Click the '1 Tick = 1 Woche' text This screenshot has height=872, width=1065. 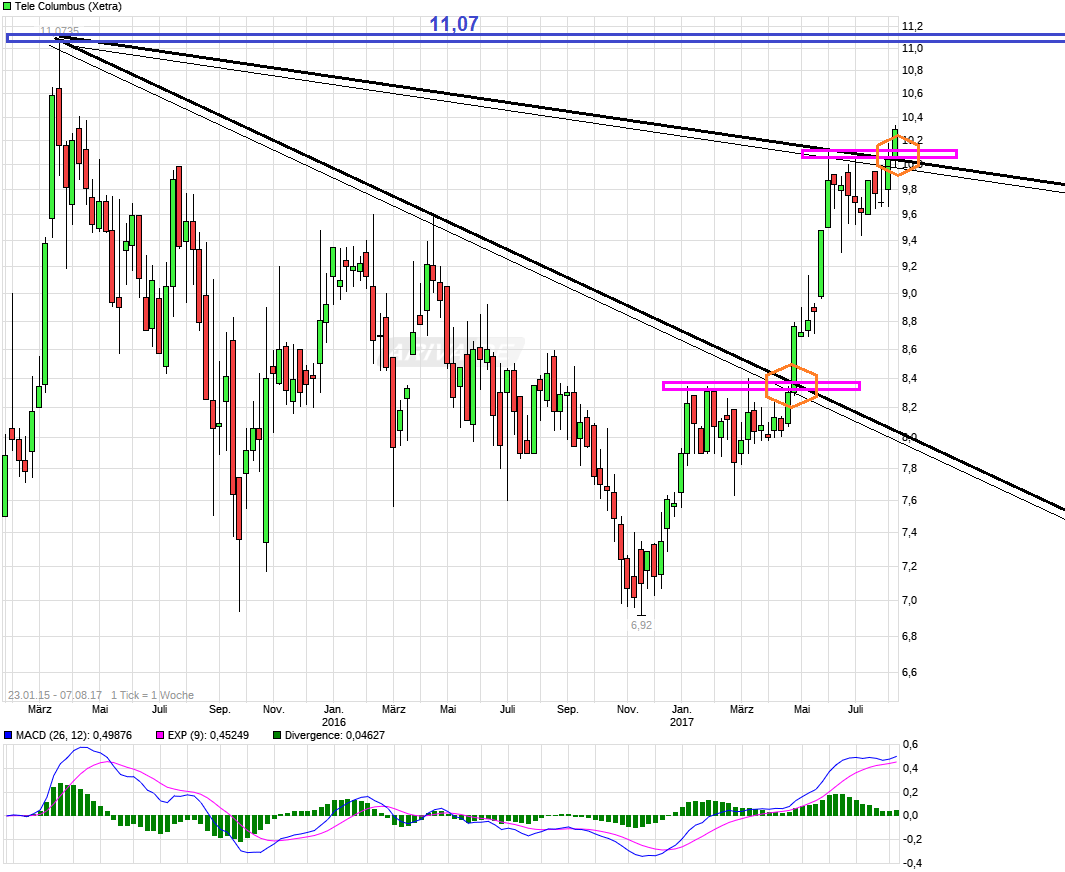[152, 695]
